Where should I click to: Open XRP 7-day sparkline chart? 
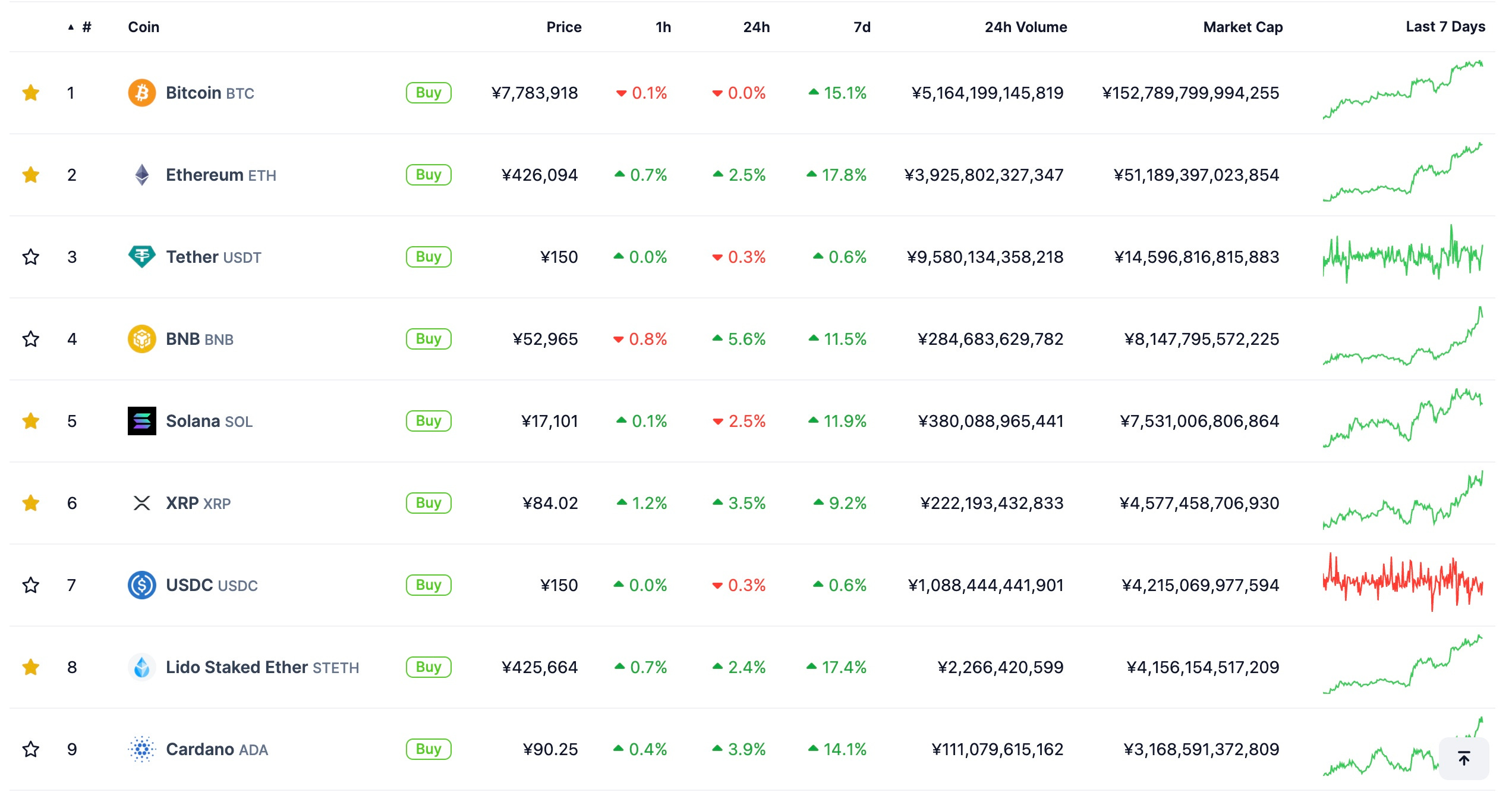pyautogui.click(x=1403, y=501)
